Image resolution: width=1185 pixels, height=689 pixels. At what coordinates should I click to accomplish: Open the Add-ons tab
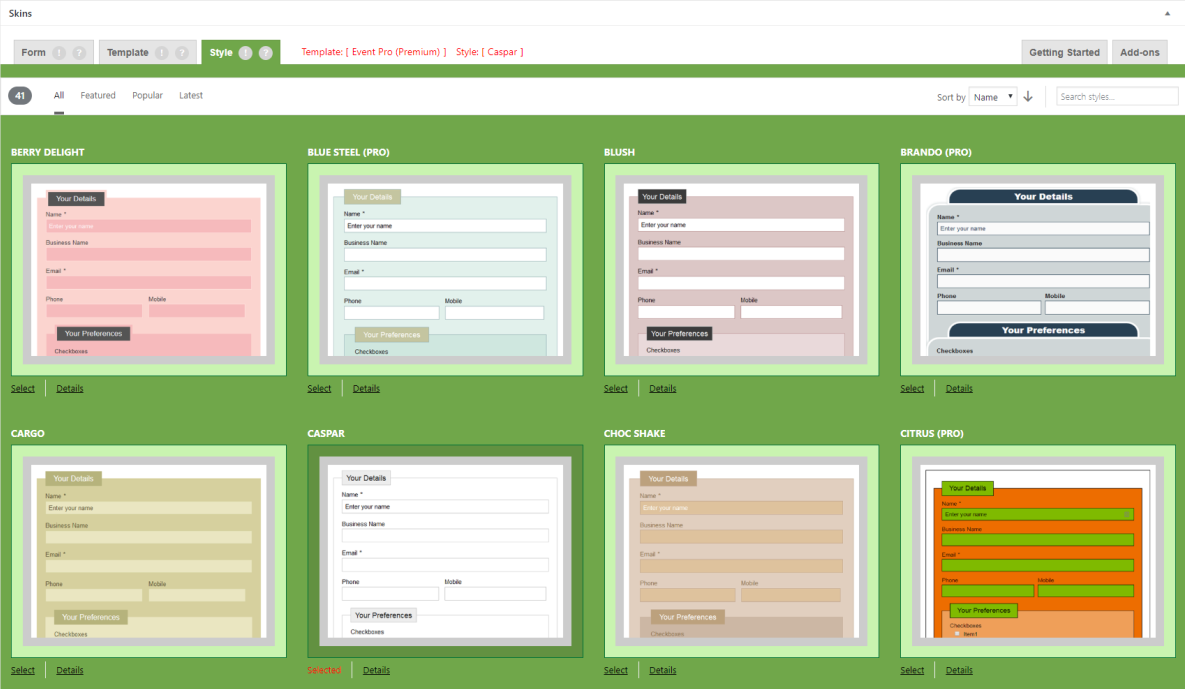pos(1139,53)
